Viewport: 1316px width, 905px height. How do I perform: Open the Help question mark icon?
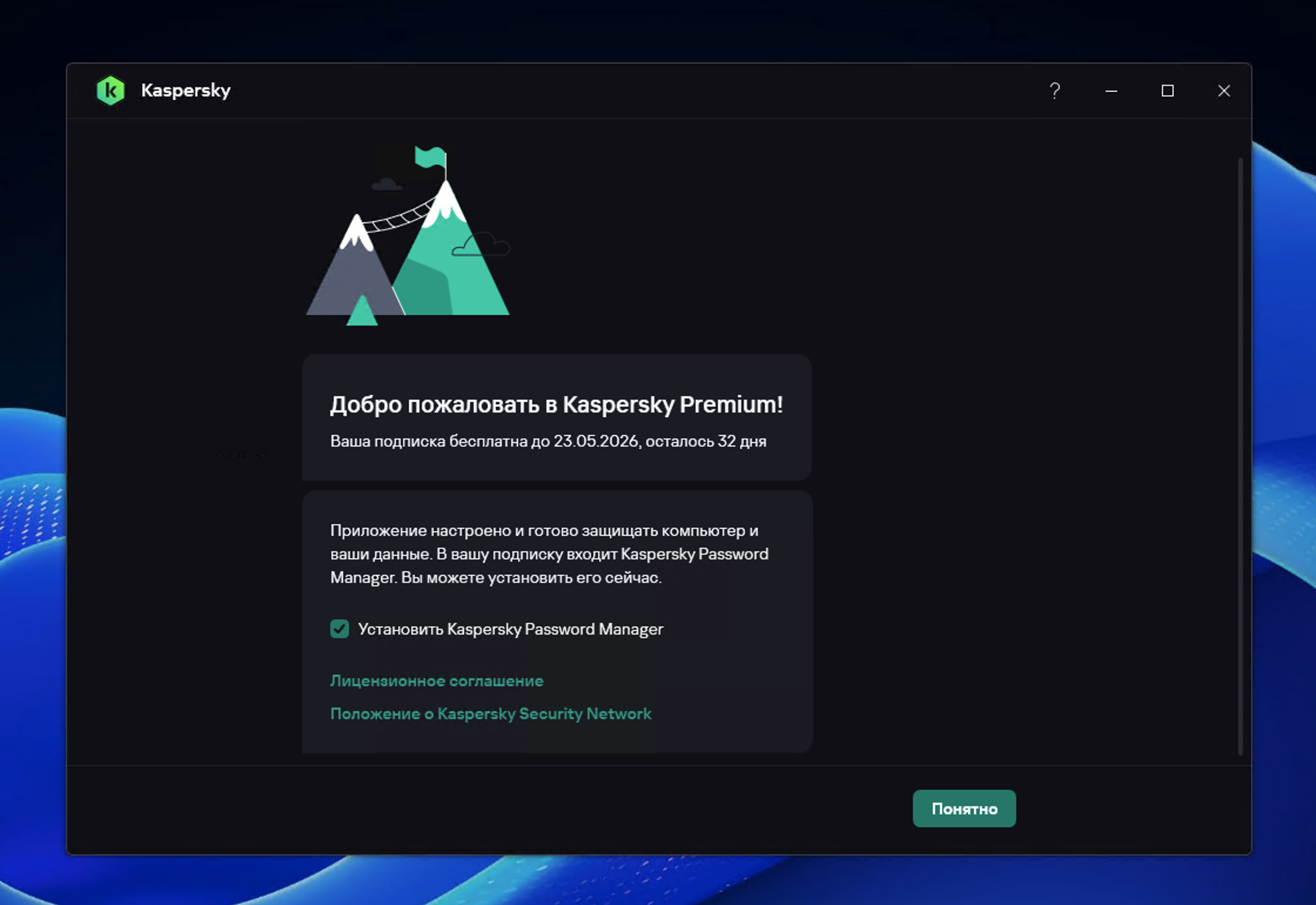(x=1055, y=91)
